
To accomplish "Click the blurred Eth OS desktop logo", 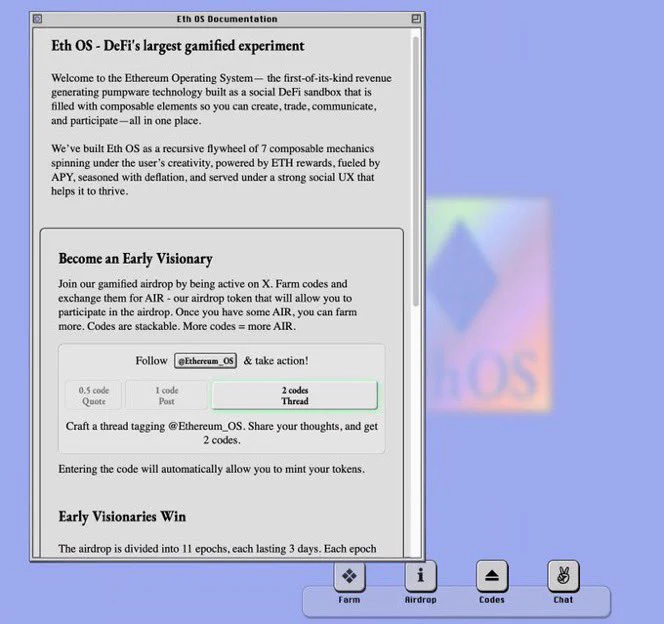I will 489,304.
